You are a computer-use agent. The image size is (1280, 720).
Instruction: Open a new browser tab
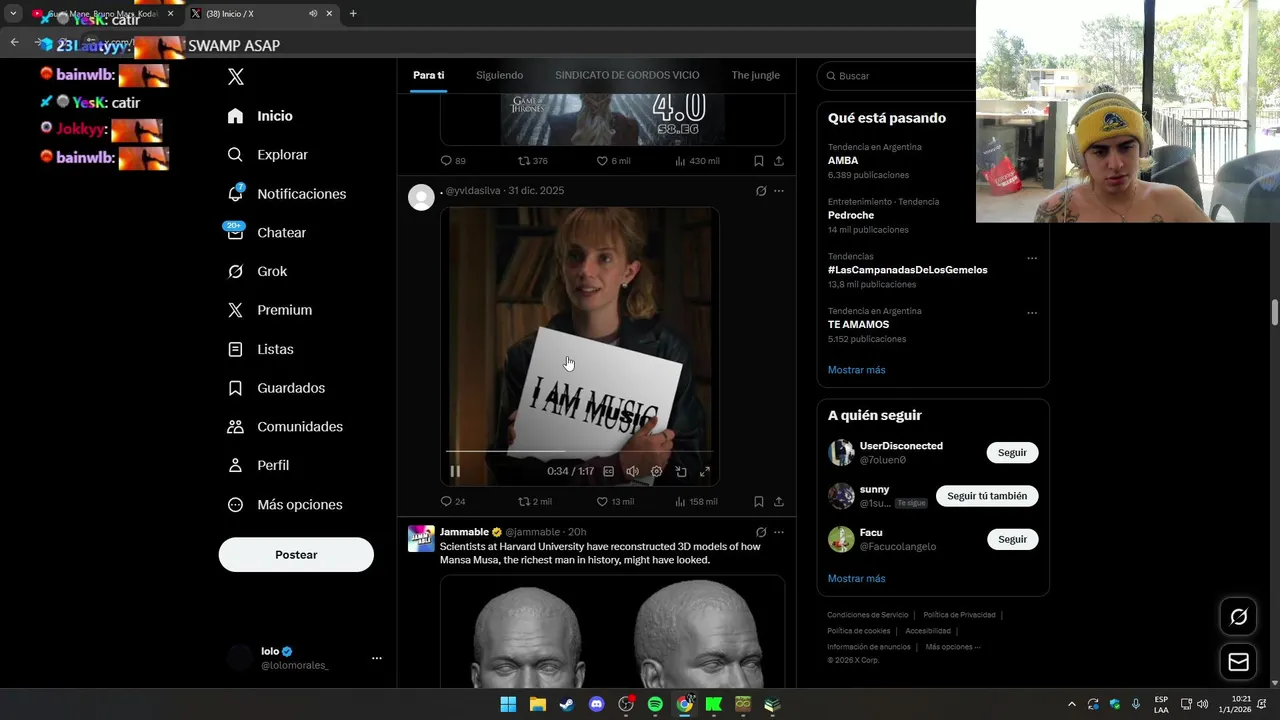pos(353,14)
